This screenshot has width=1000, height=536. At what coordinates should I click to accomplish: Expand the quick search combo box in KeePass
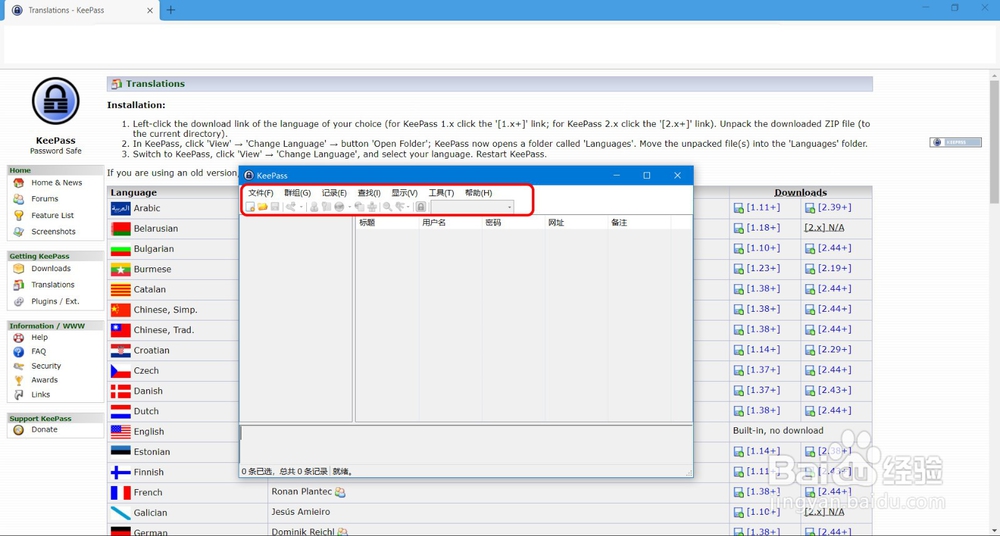510,207
